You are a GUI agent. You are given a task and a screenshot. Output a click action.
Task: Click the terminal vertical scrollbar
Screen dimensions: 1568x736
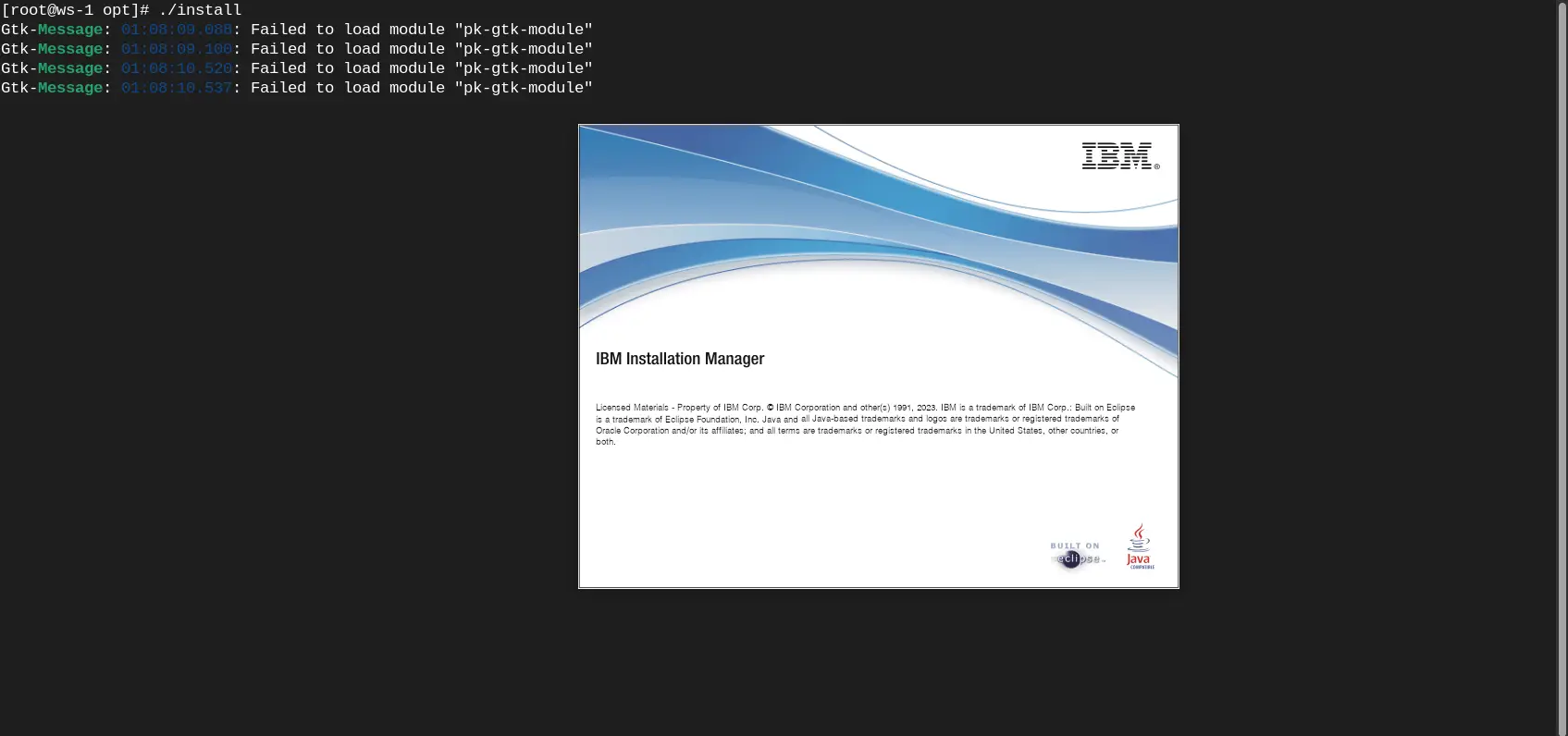[x=1562, y=368]
